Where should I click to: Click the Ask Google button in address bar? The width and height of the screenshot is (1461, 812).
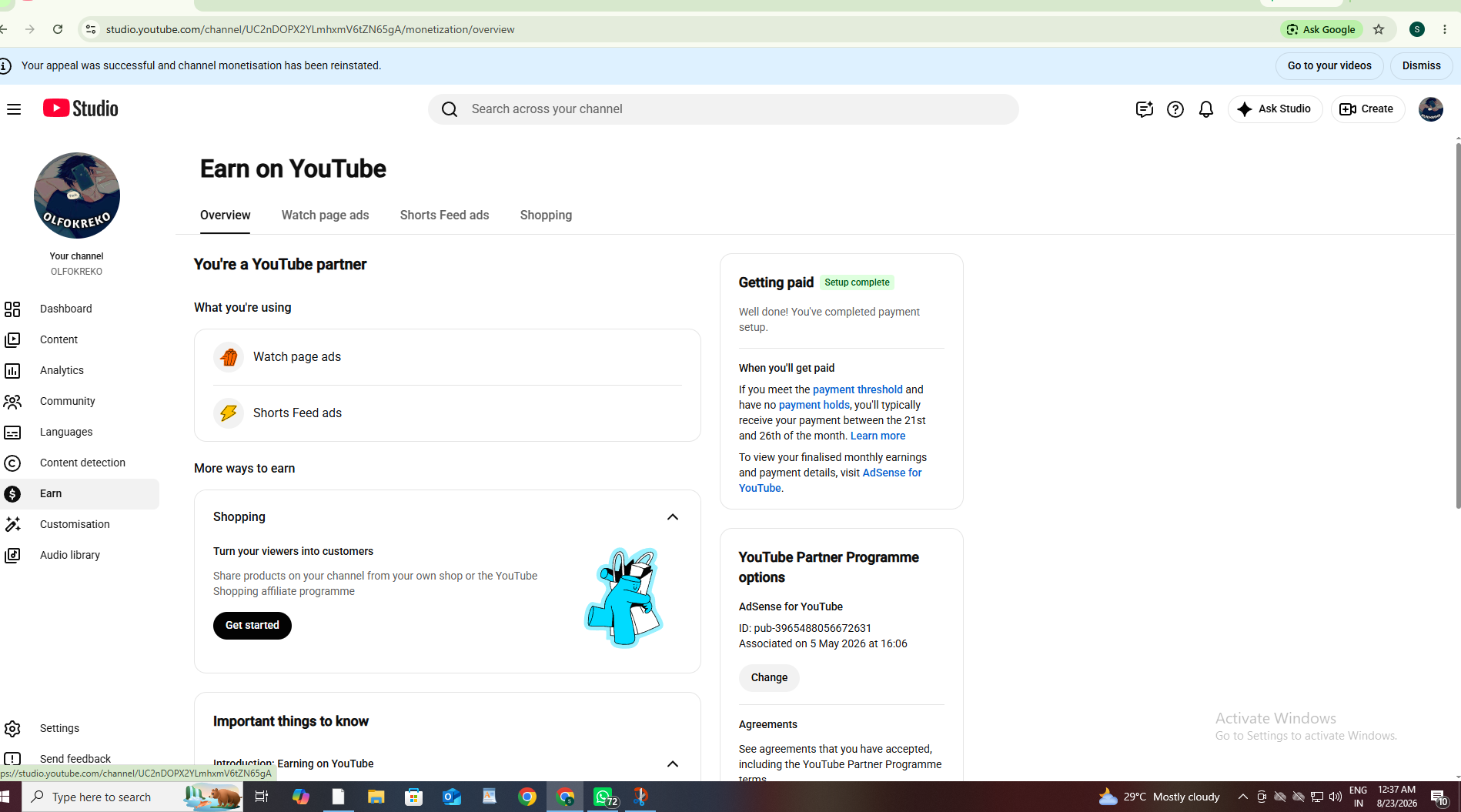(1322, 29)
